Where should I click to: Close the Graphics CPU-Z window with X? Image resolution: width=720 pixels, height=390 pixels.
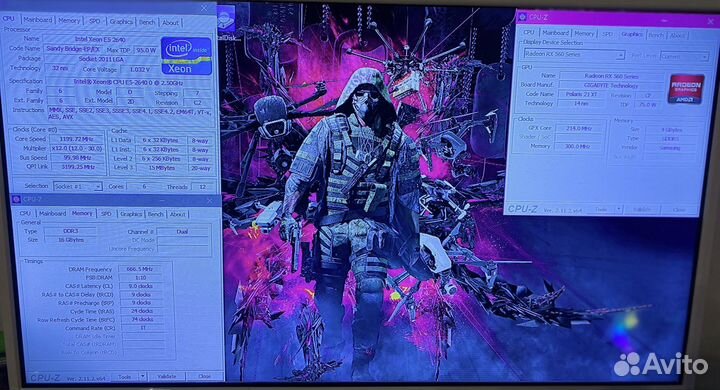[710, 21]
